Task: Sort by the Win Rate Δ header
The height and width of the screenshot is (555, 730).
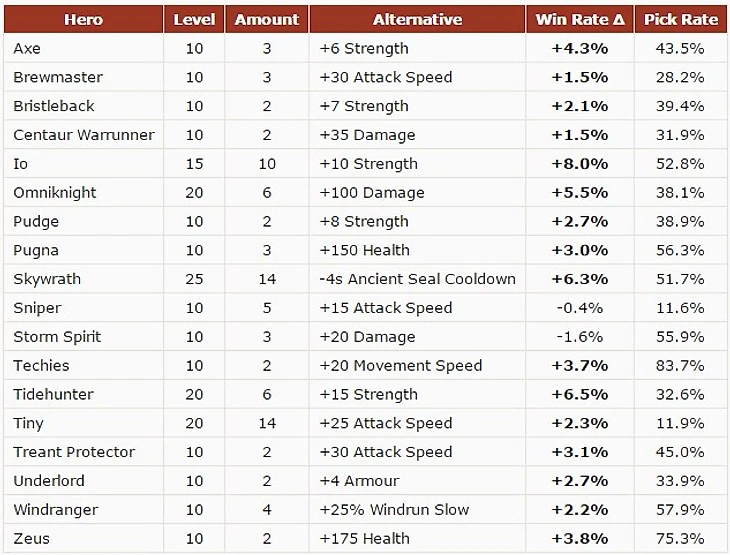Action: (580, 19)
